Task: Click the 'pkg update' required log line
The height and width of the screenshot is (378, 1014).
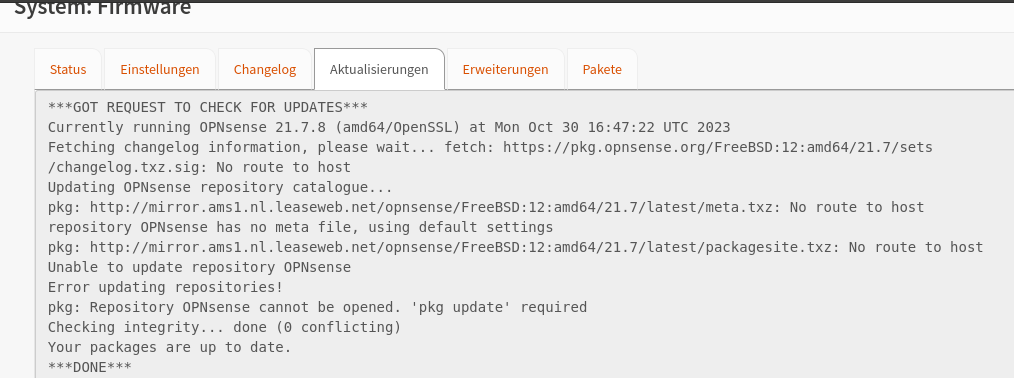Action: (x=317, y=307)
